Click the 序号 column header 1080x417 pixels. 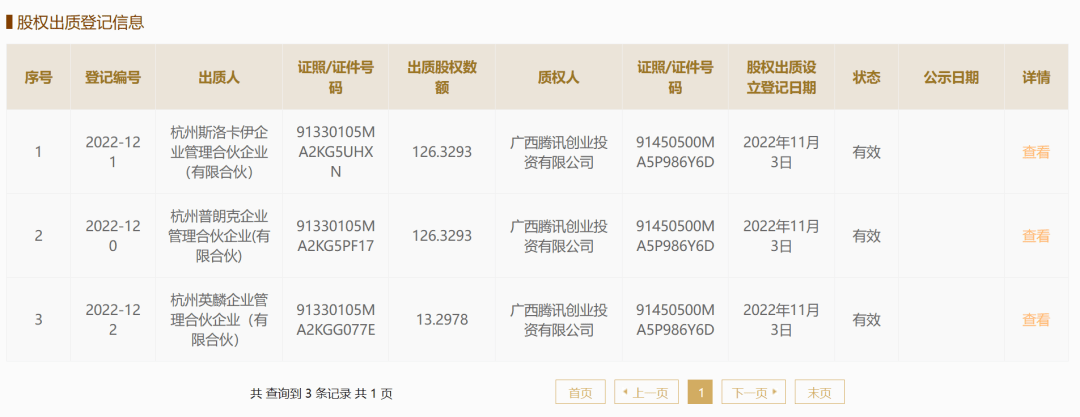tap(38, 77)
